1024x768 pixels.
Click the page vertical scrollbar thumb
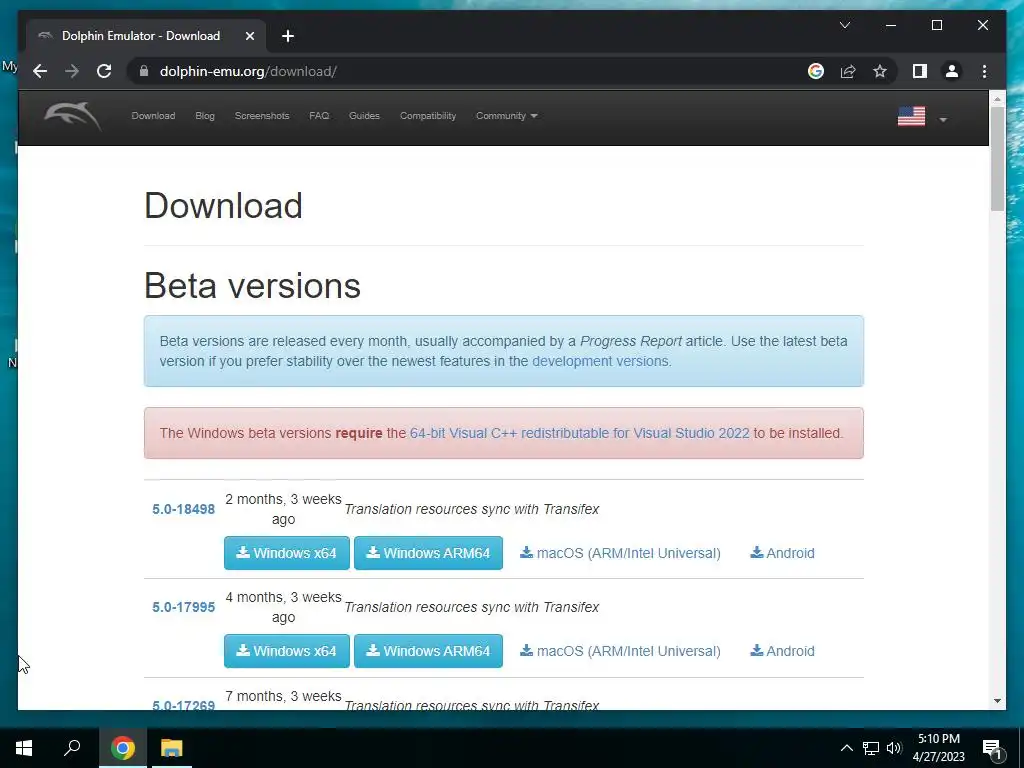point(997,159)
